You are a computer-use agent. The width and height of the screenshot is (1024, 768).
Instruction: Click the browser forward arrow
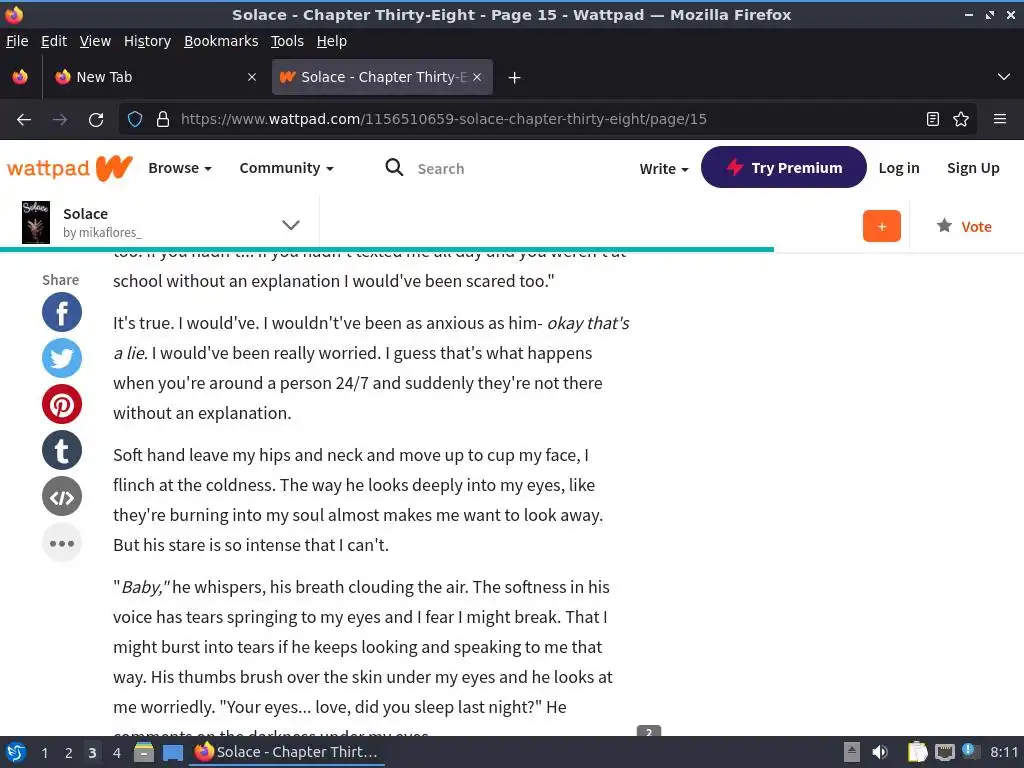pos(60,120)
